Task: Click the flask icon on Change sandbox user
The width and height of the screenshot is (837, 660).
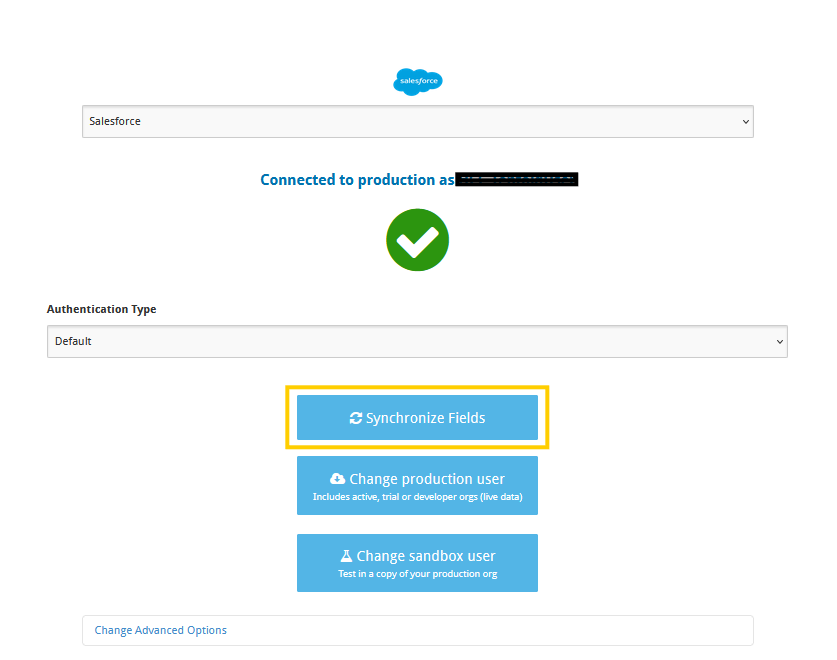Action: 346,556
